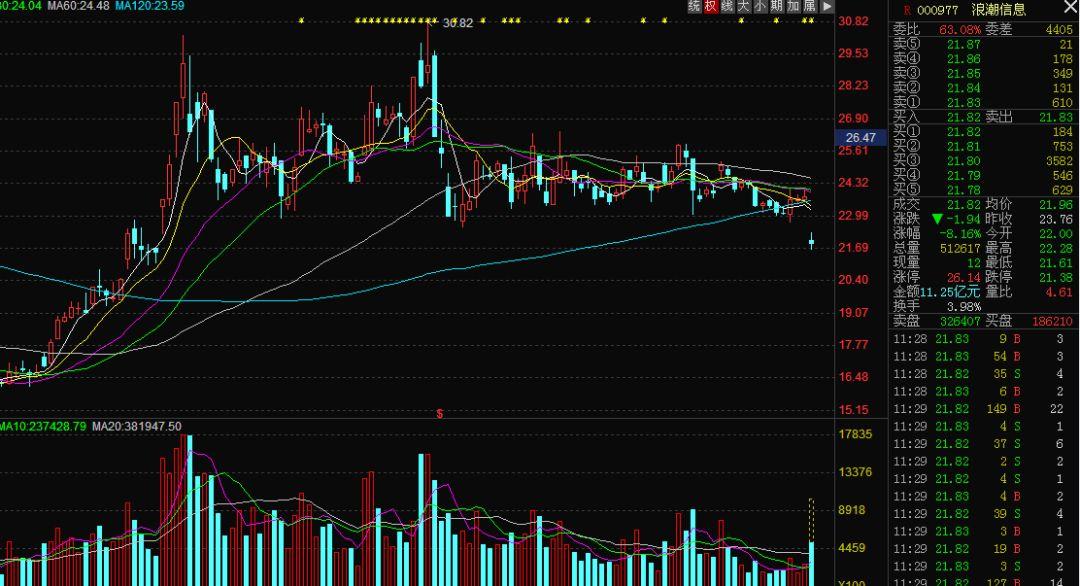Click the 买入 21.82 price
Image resolution: width=1080 pixels, height=586 pixels.
pos(964,117)
